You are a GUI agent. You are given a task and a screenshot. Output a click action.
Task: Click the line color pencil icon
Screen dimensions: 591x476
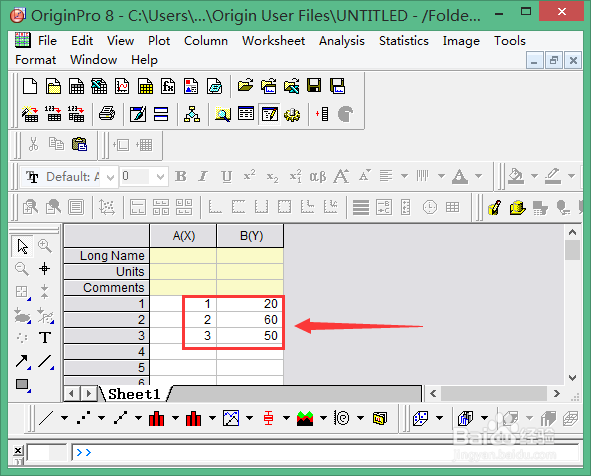(x=553, y=176)
